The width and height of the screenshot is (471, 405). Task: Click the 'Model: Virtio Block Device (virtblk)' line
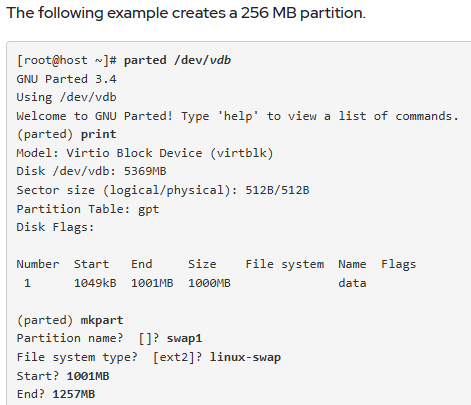pos(145,153)
